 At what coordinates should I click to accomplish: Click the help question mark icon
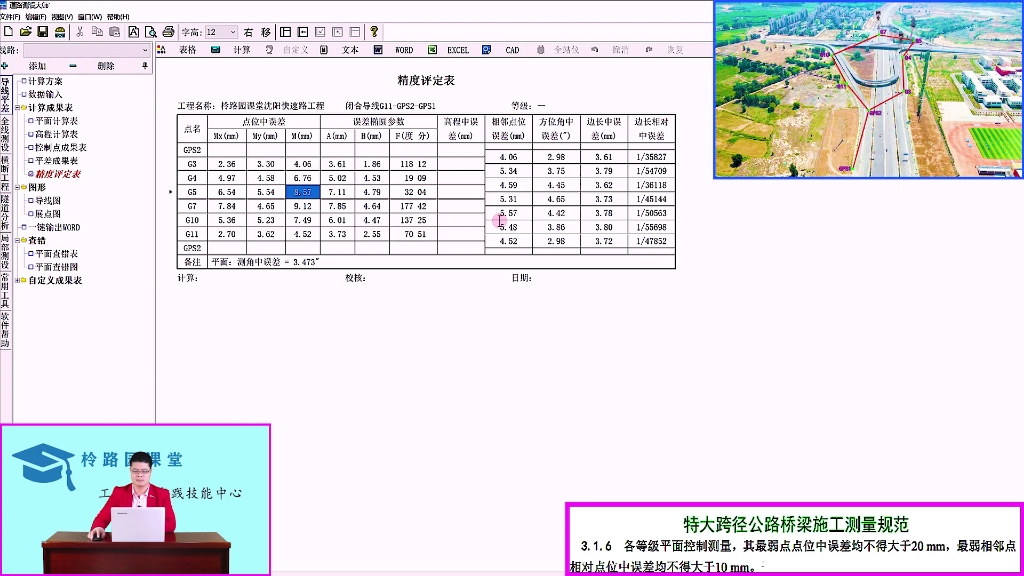click(x=373, y=31)
